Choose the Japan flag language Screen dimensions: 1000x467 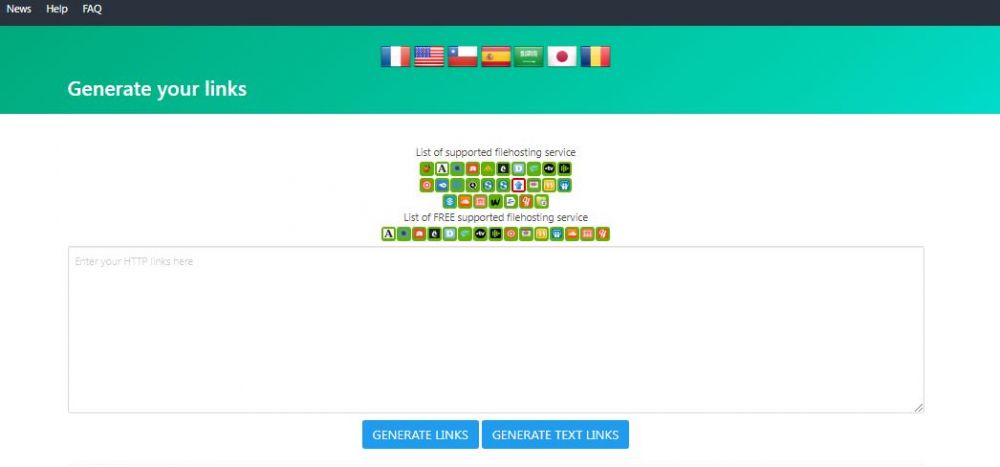click(x=562, y=57)
